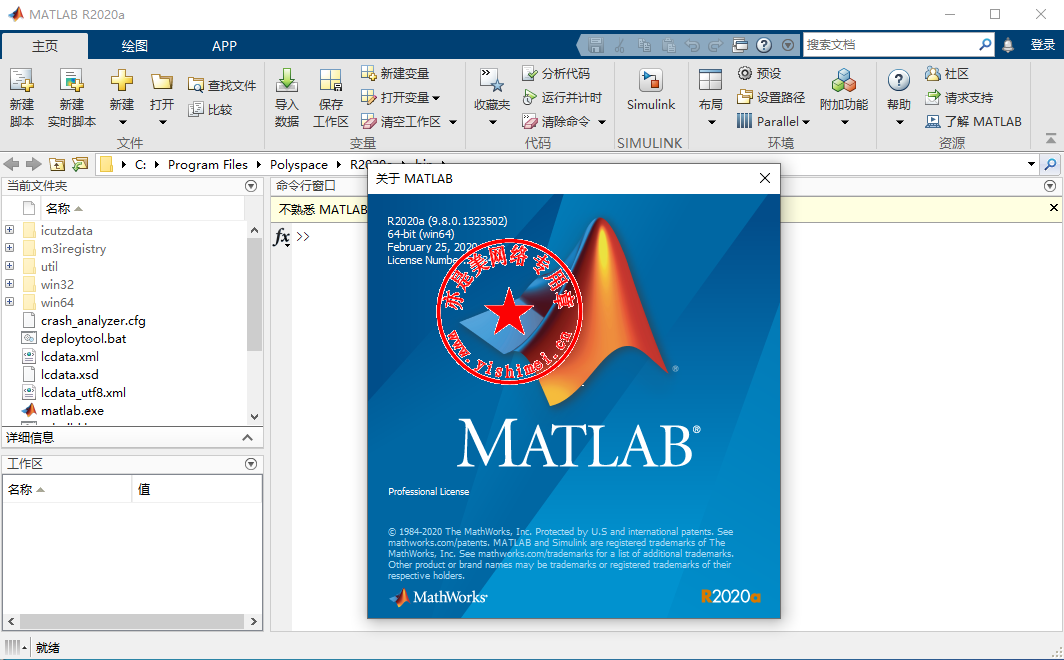Create a new variable (新建变量)
Image resolution: width=1064 pixels, height=660 pixels.
[x=395, y=73]
